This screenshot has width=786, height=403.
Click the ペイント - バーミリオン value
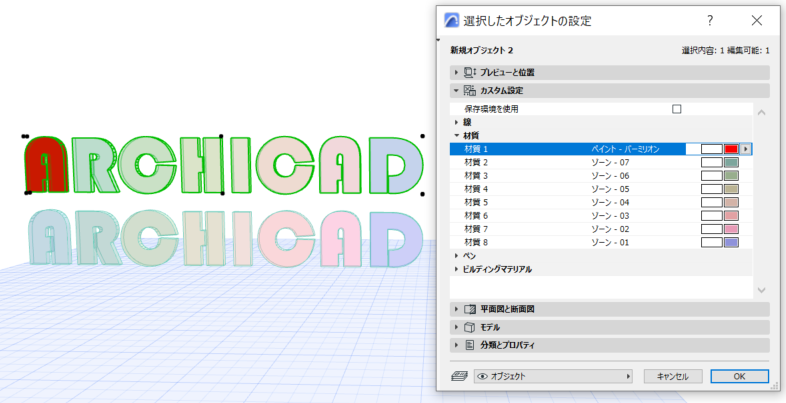tap(628, 149)
